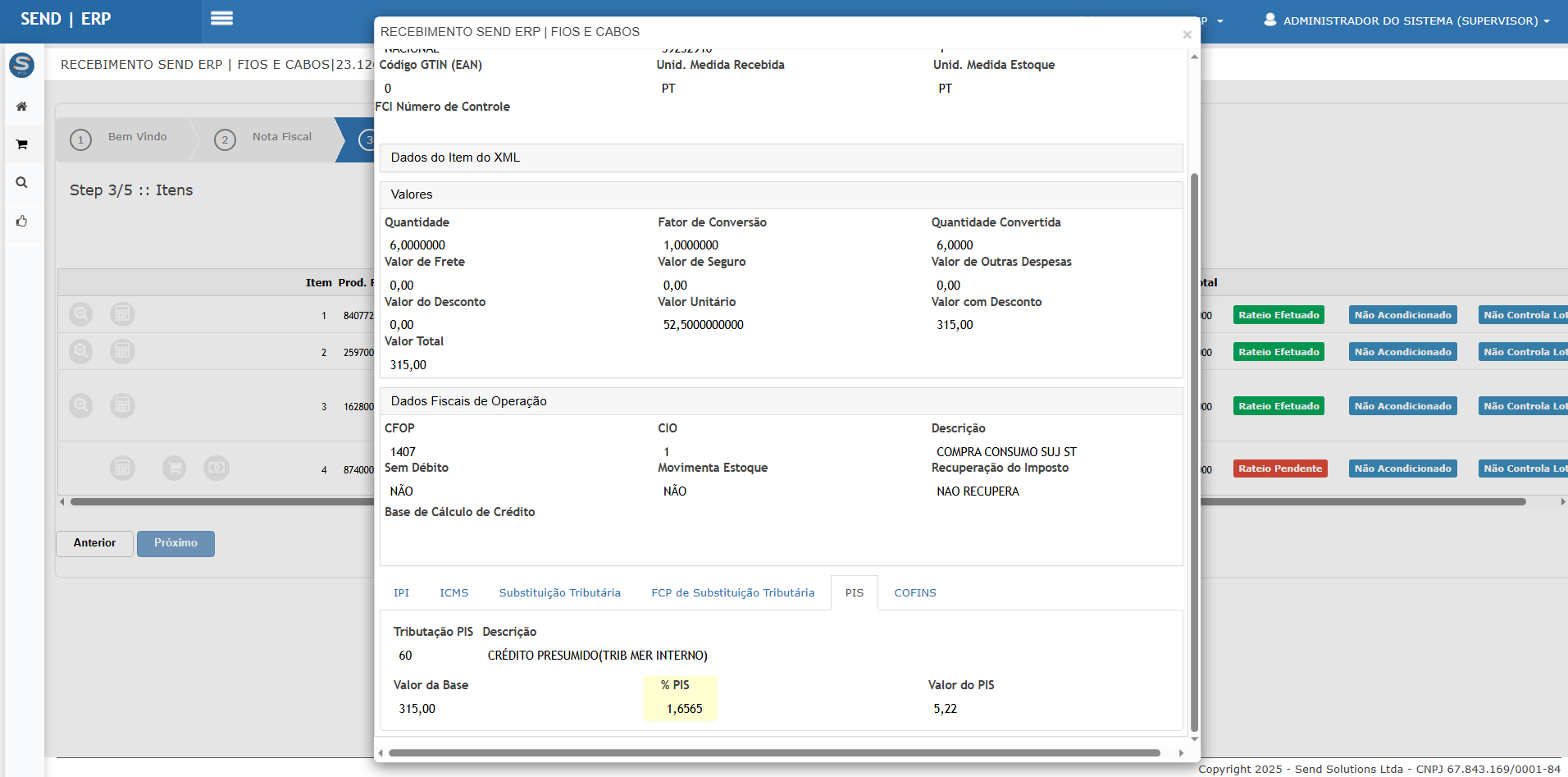The height and width of the screenshot is (777, 1568).
Task: Click the Rateio Pendente red badge
Action: point(1279,468)
